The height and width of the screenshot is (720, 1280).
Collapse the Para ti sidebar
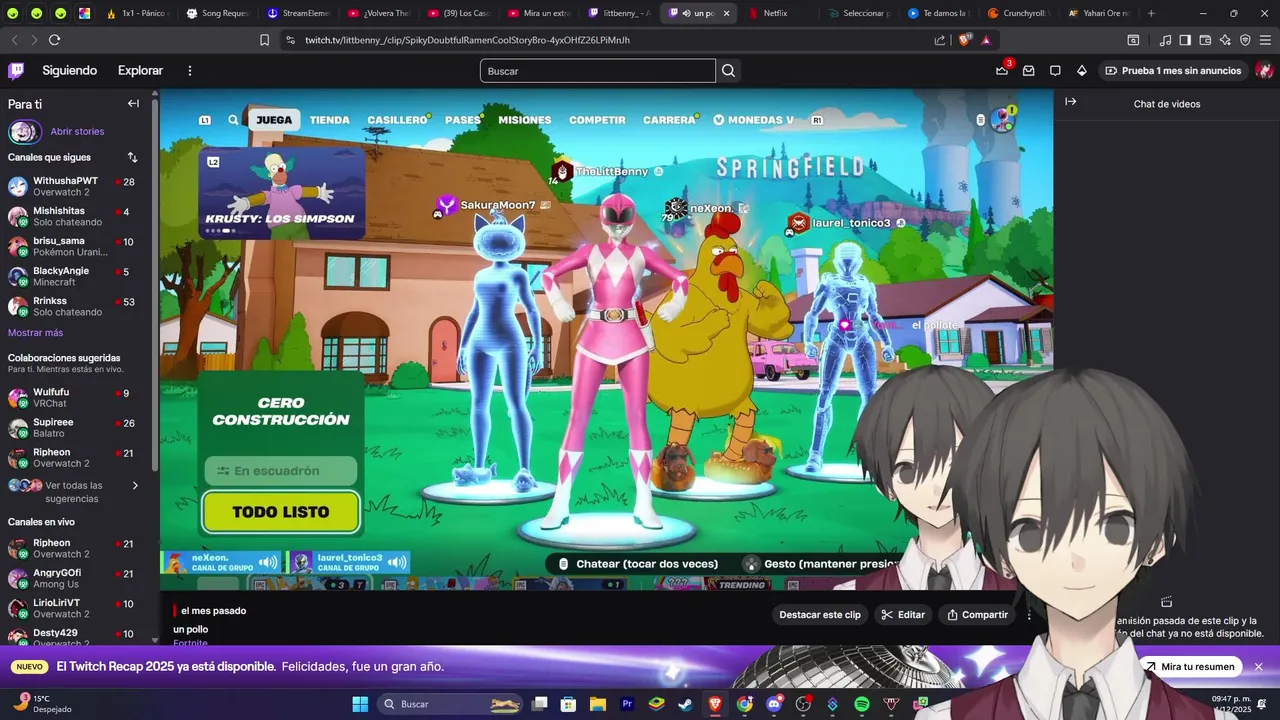[133, 103]
